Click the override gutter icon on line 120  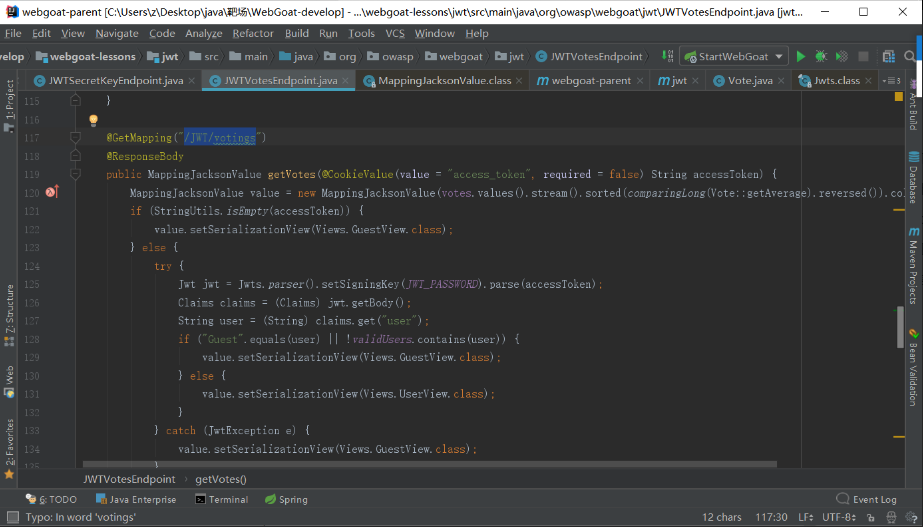(x=52, y=192)
